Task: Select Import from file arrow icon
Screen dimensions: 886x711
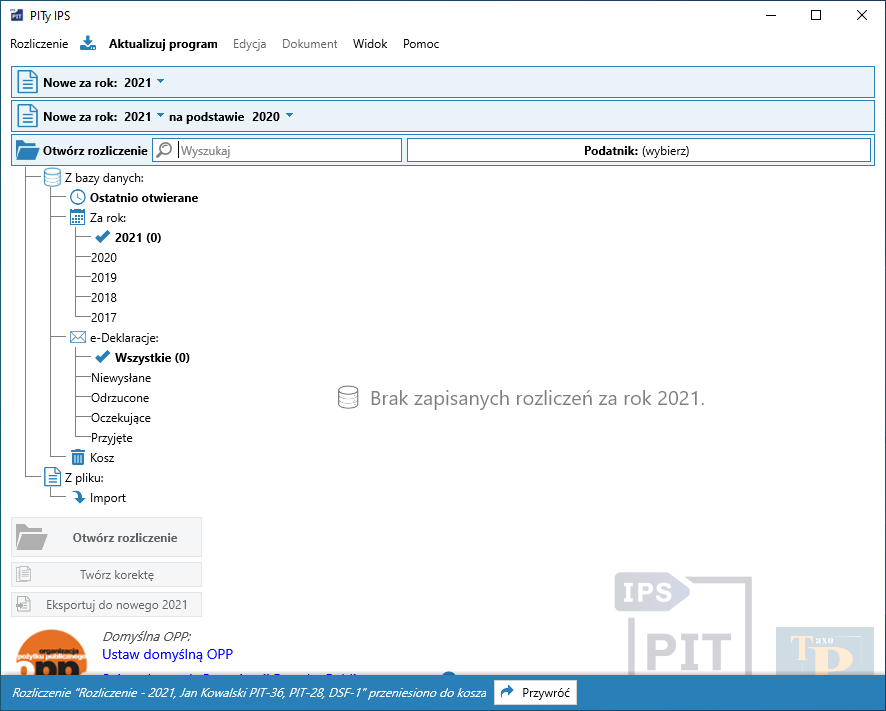Action: [x=79, y=498]
